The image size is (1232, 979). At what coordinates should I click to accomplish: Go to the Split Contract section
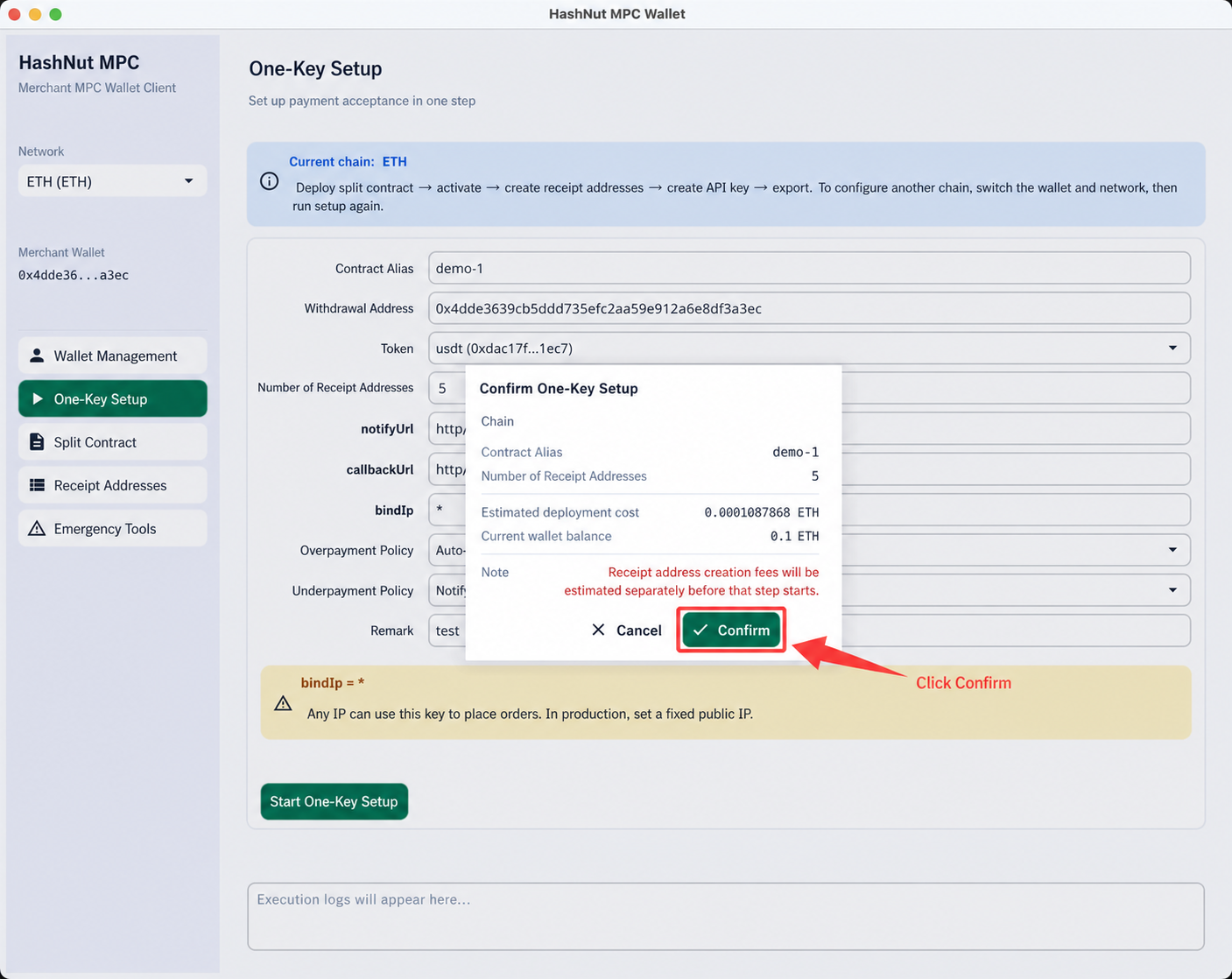[x=113, y=442]
